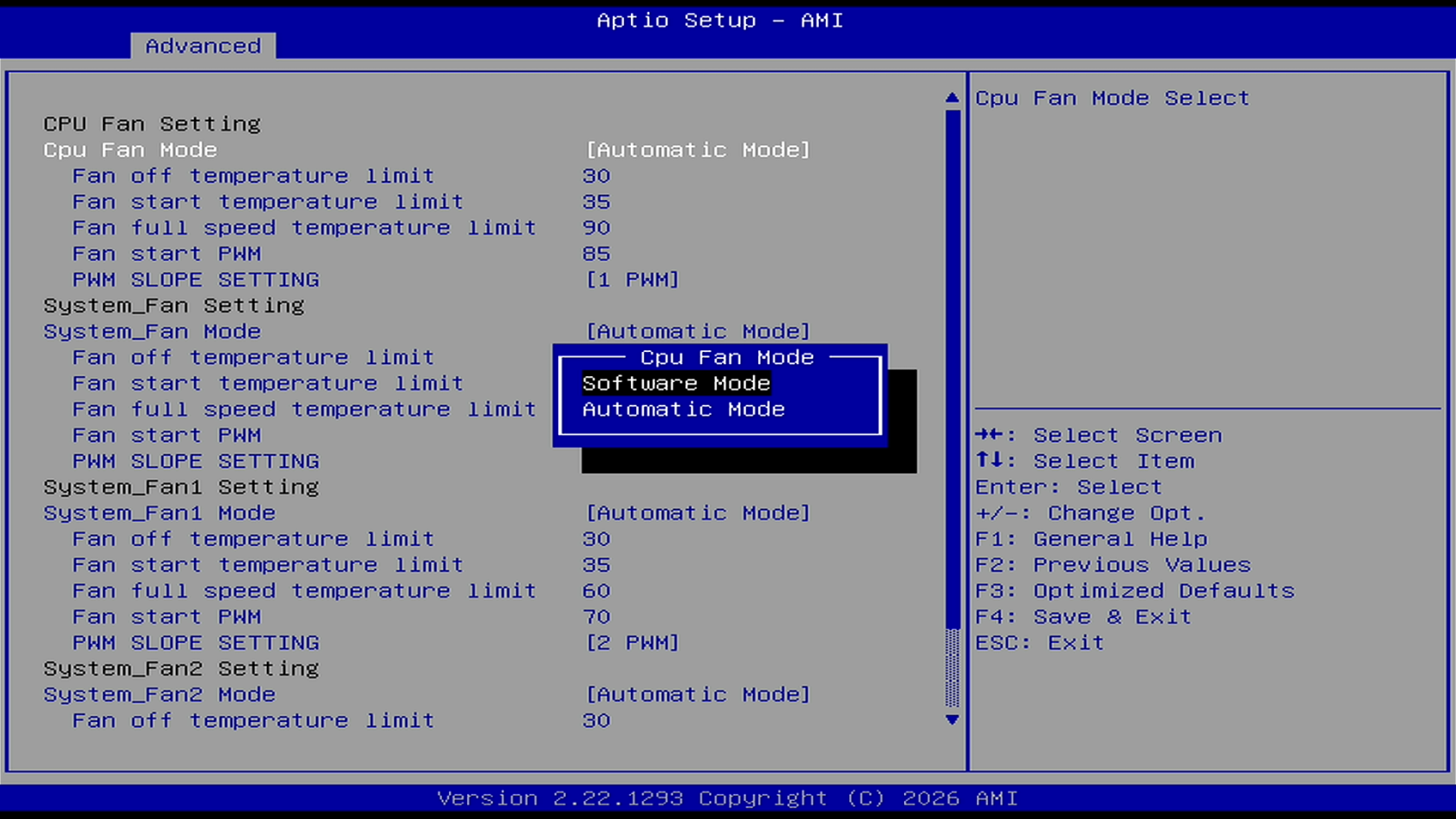Select Fan start temperature limit under System_Fan Setting

[268, 383]
